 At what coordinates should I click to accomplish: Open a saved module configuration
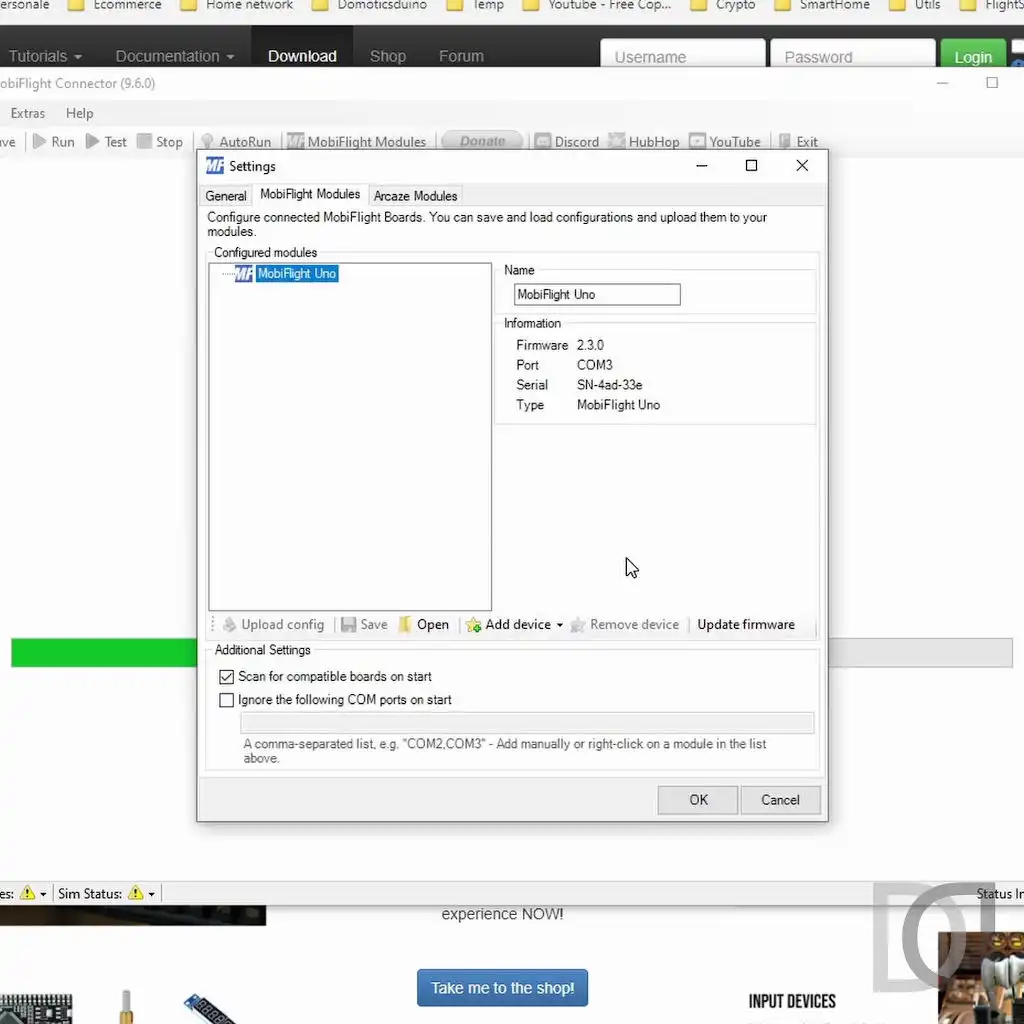tap(424, 624)
